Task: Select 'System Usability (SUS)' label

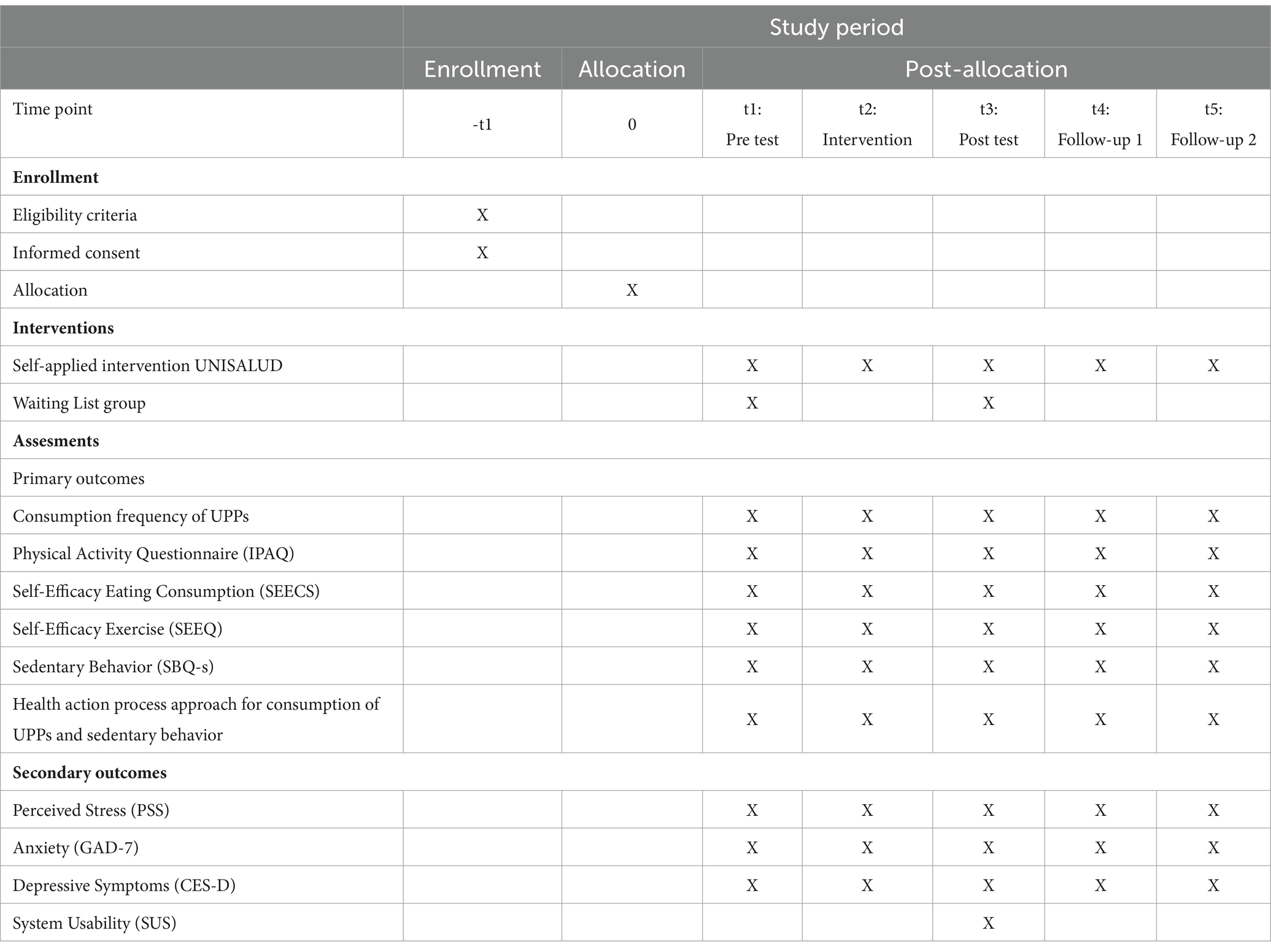Action: coord(95,923)
